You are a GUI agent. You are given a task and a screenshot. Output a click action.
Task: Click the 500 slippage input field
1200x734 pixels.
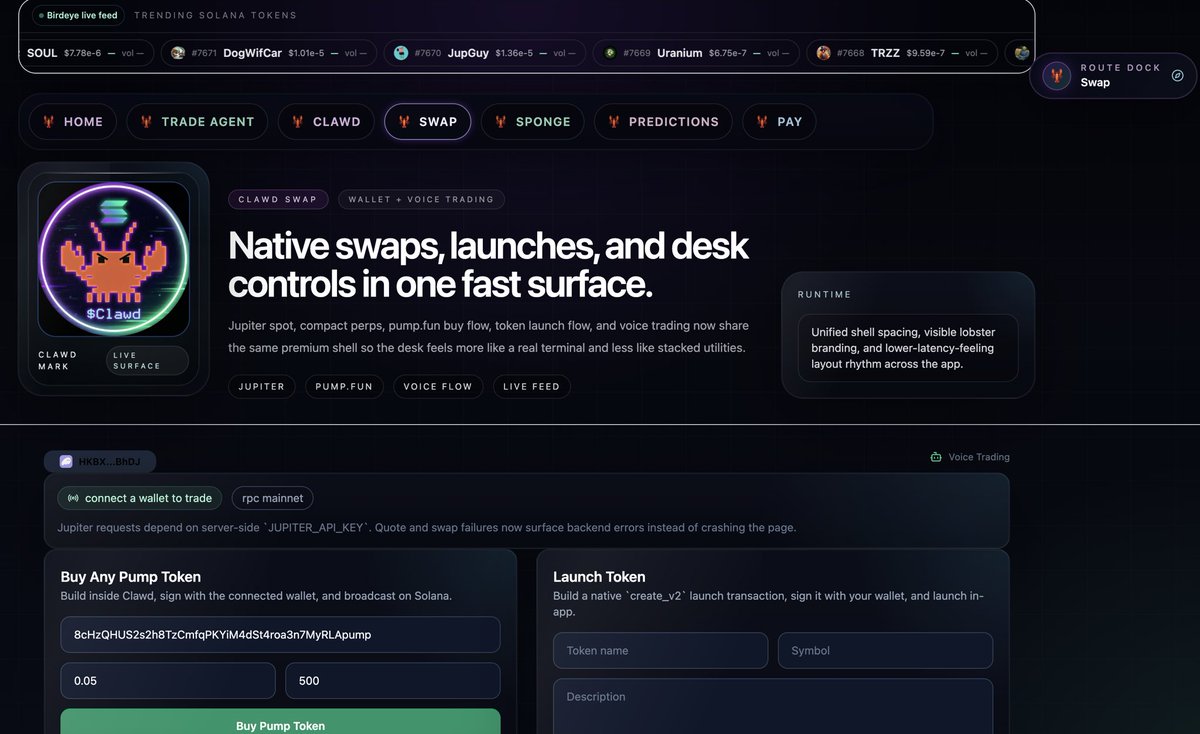(x=393, y=681)
